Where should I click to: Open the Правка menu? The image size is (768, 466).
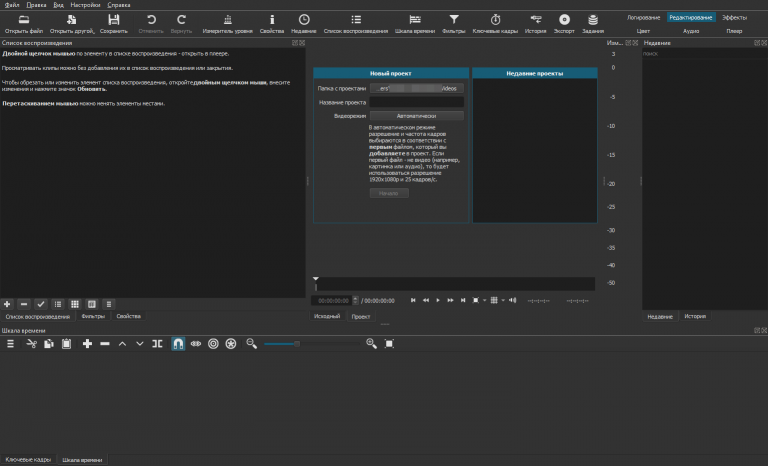coord(36,5)
